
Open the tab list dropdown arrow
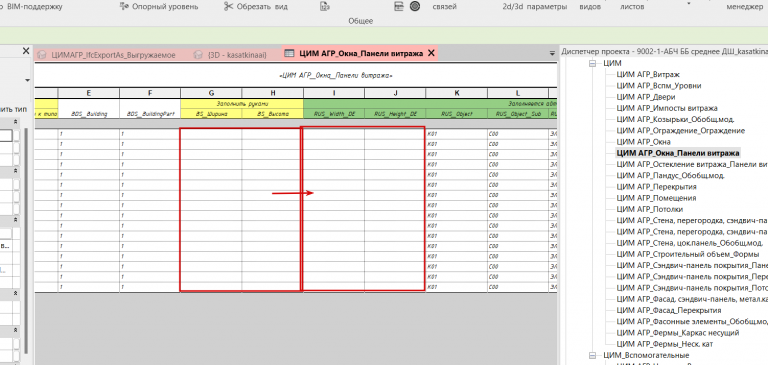552,52
